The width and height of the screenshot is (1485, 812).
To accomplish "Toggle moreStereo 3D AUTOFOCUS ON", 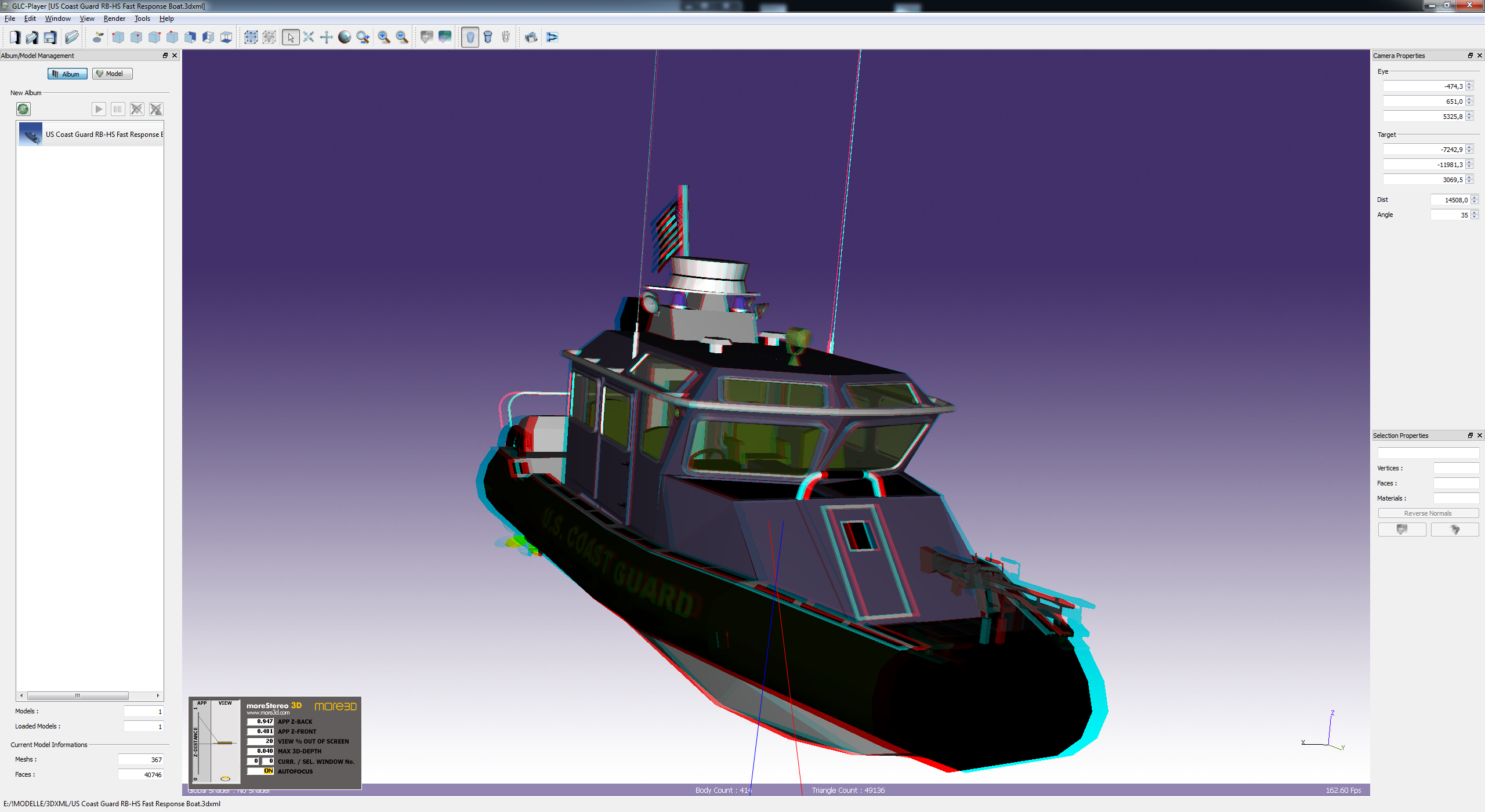I will pyautogui.click(x=260, y=771).
